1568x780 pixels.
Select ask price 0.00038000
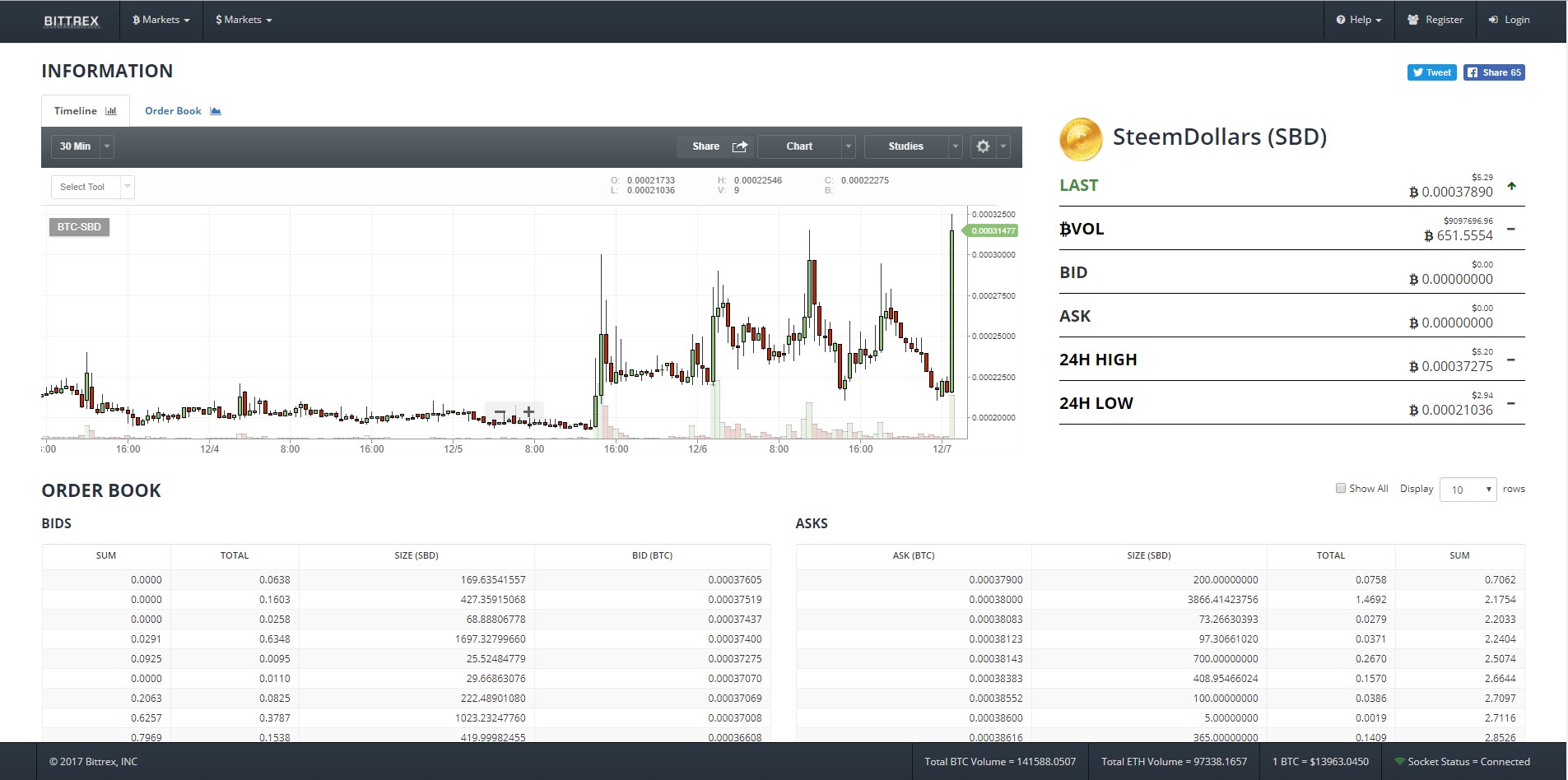995,600
